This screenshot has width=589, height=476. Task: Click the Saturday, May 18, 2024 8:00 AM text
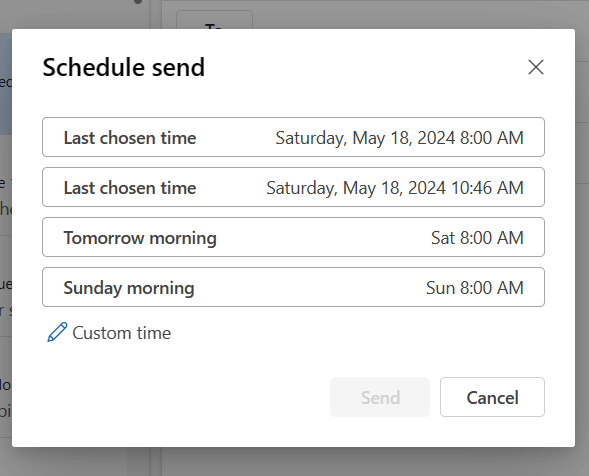[x=399, y=138]
